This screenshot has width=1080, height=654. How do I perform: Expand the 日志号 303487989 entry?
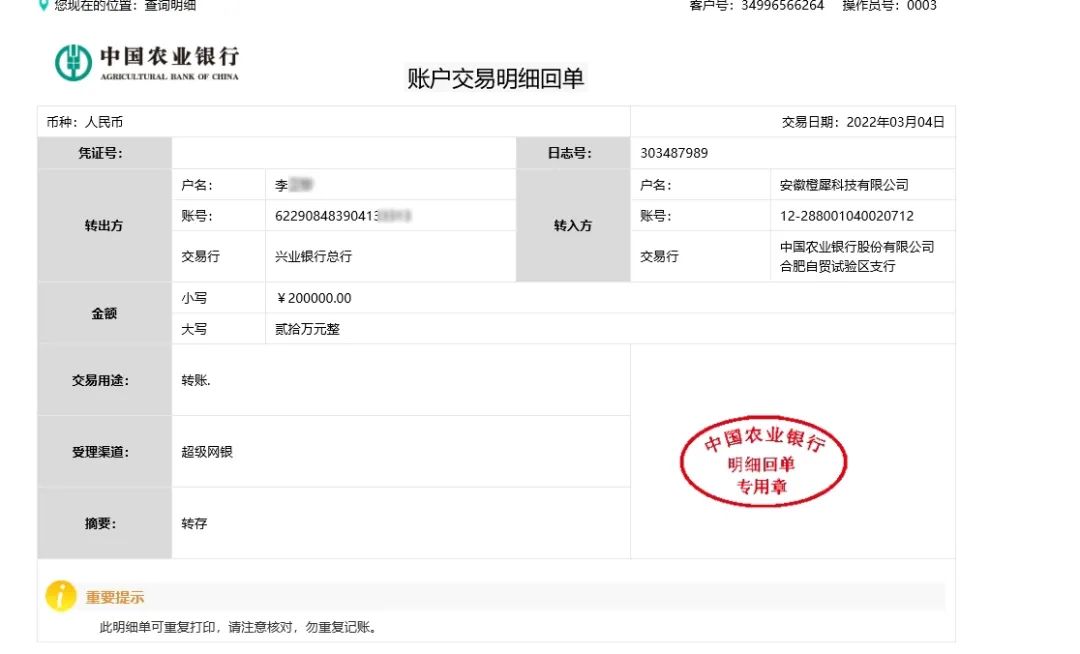669,152
